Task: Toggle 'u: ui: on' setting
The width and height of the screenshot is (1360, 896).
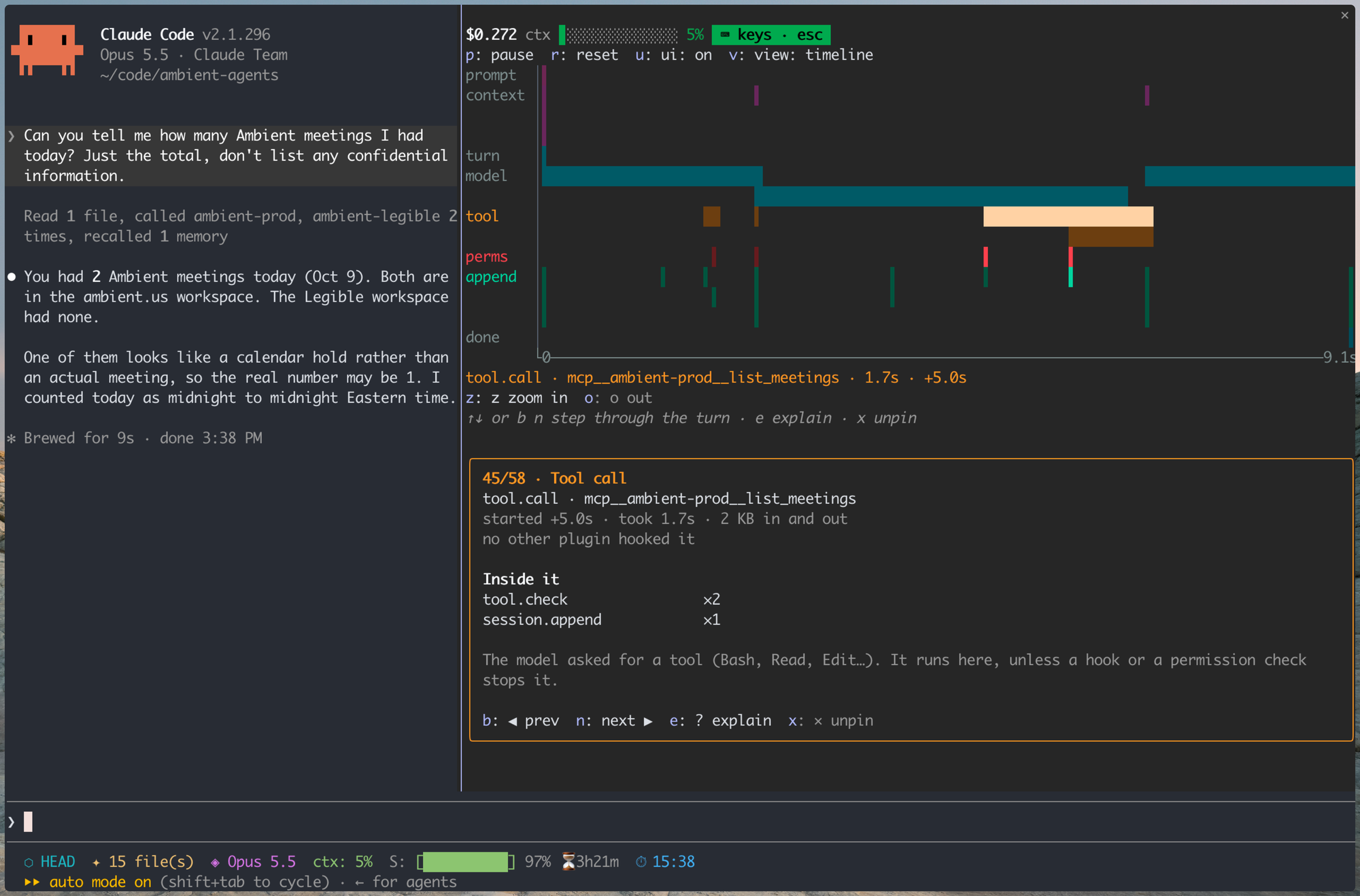Action: (674, 55)
